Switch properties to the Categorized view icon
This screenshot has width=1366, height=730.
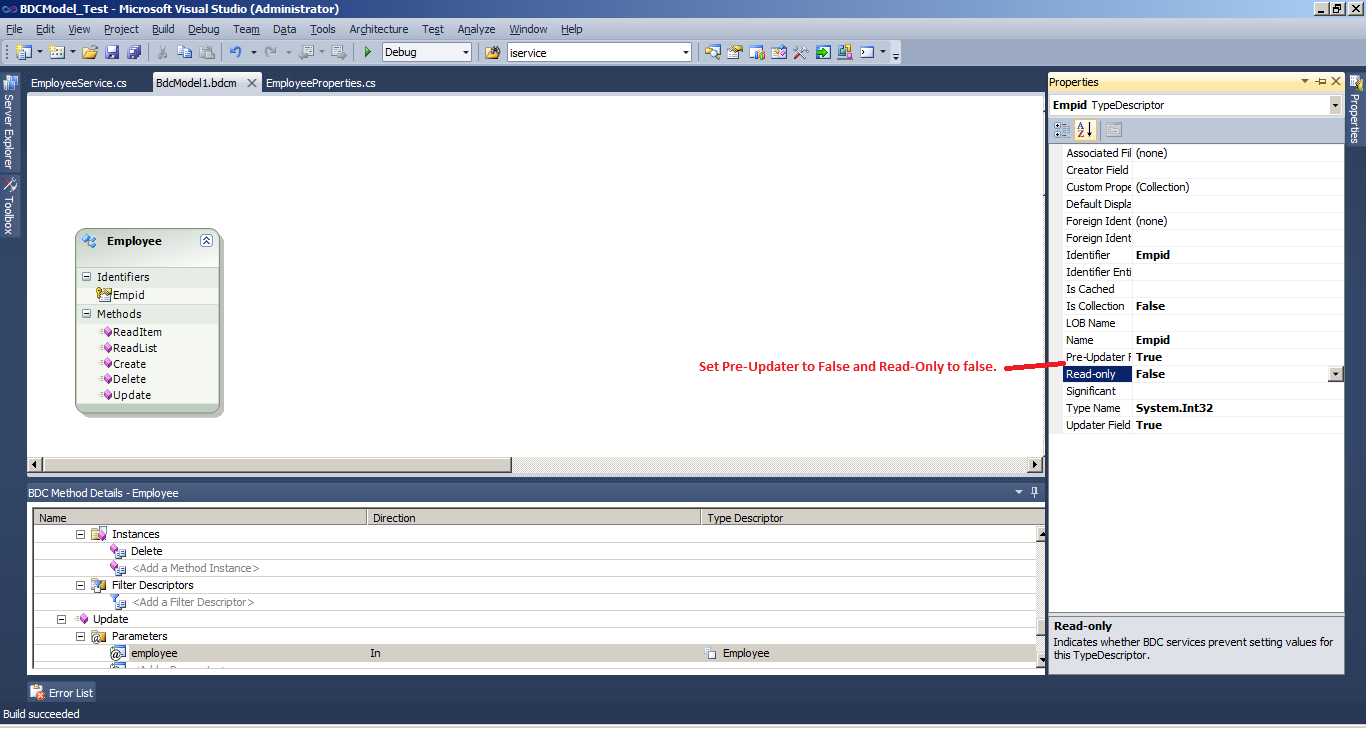pos(1062,130)
